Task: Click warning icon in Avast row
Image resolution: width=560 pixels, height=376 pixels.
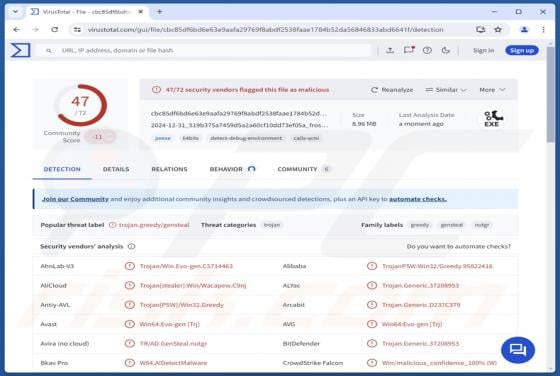Action: pyautogui.click(x=130, y=324)
